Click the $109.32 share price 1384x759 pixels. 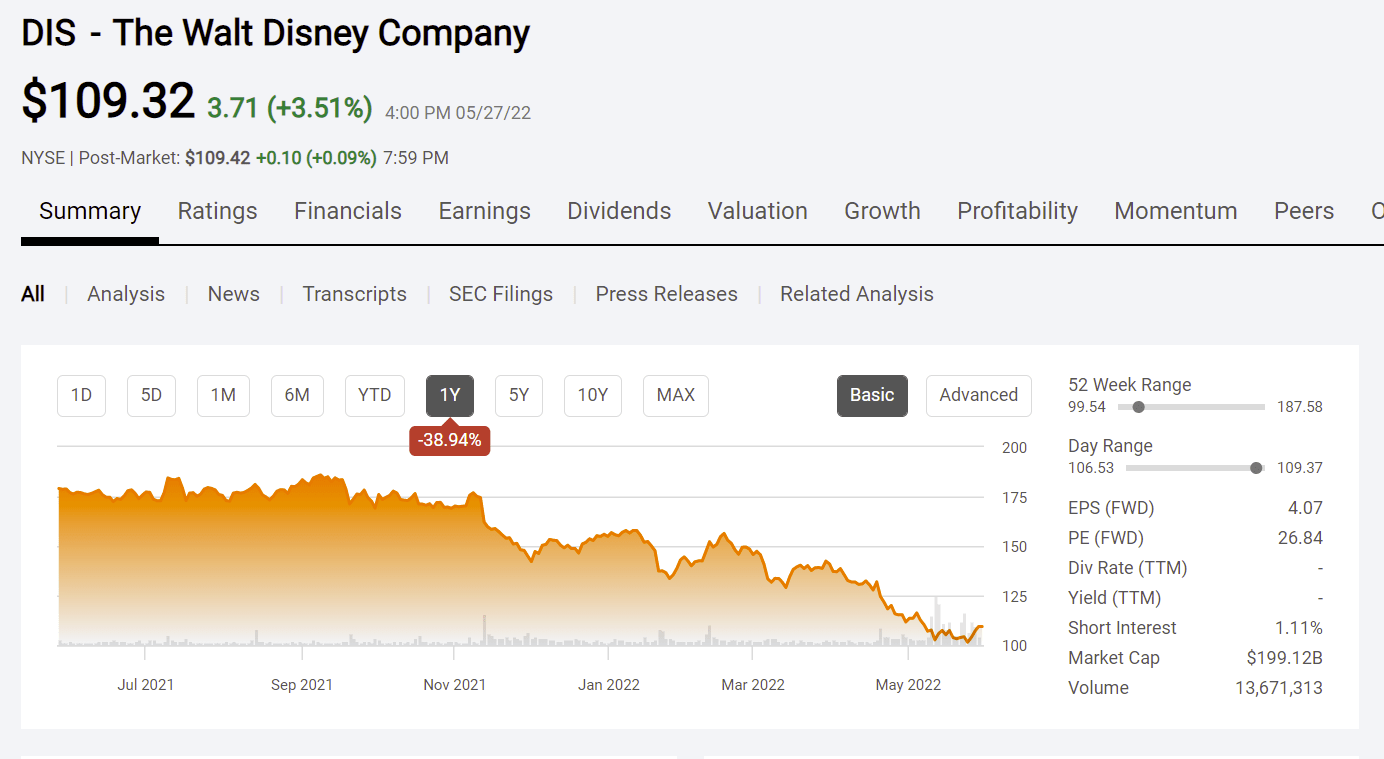(108, 100)
